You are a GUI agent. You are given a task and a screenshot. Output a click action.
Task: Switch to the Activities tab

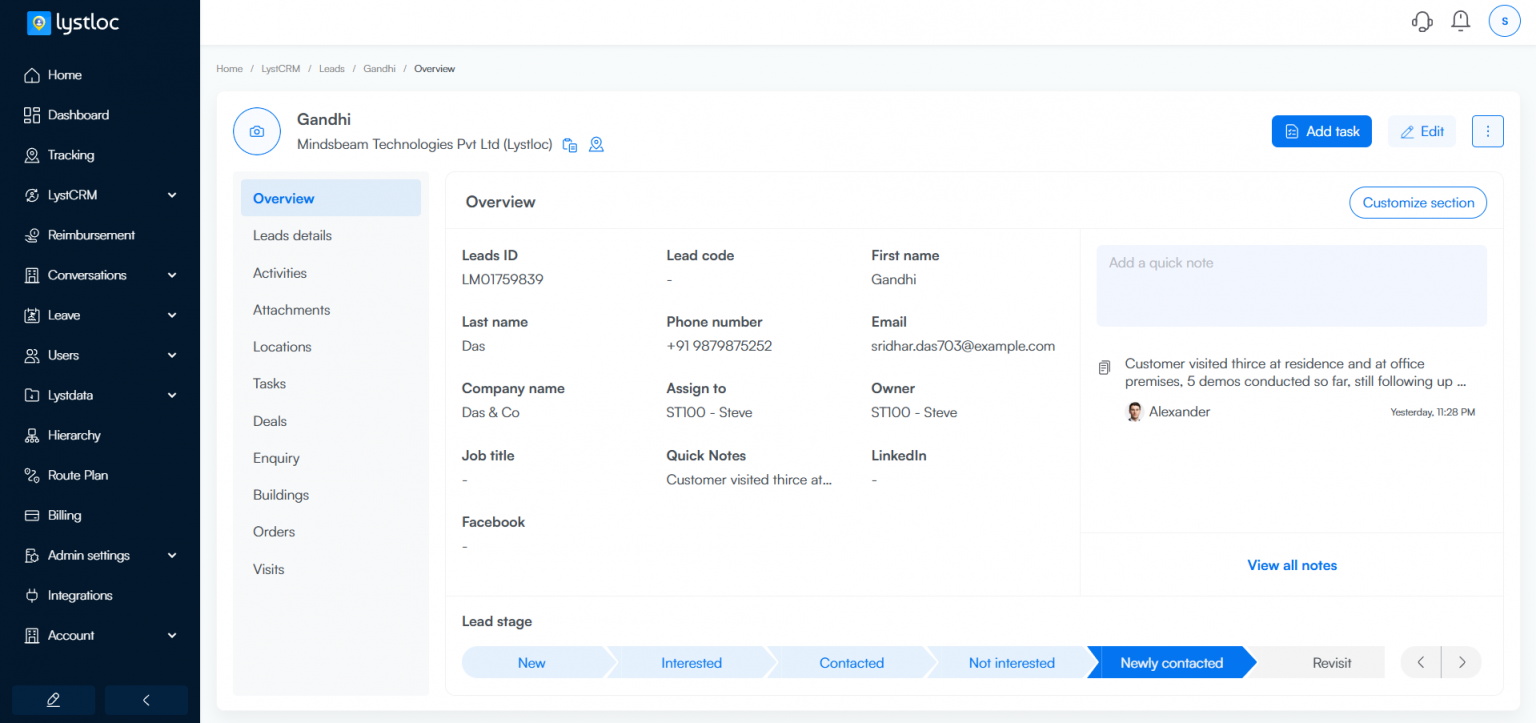coord(280,273)
